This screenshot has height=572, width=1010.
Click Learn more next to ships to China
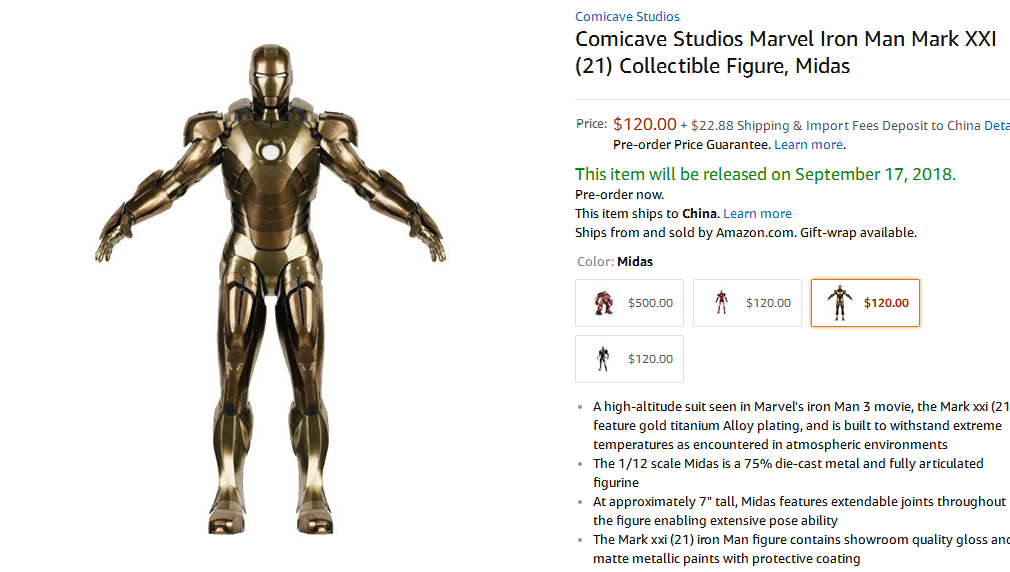tap(757, 213)
